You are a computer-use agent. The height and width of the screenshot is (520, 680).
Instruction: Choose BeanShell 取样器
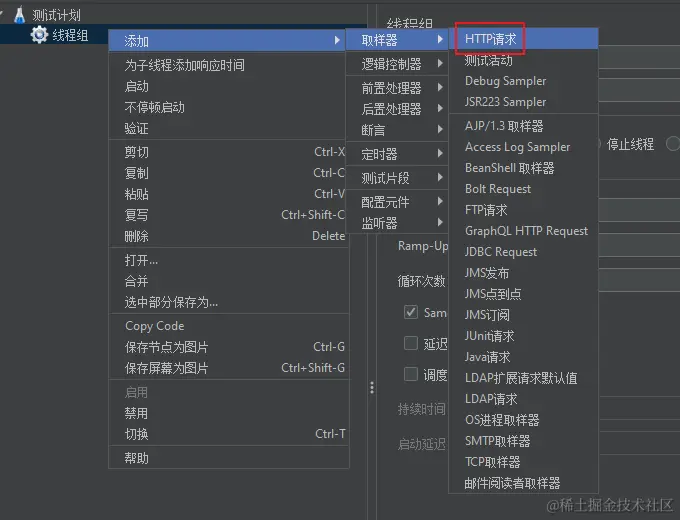pyautogui.click(x=523, y=168)
